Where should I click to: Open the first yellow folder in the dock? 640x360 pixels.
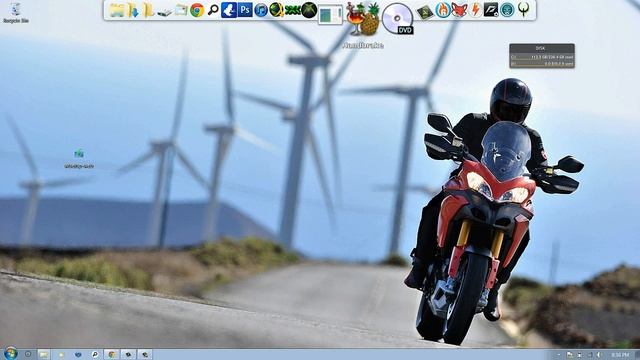pyautogui.click(x=117, y=10)
